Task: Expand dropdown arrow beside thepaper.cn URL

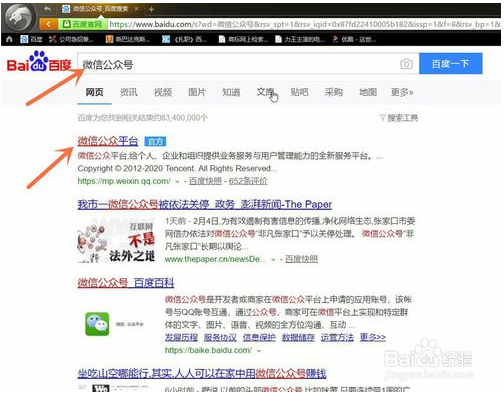Action: click(274, 260)
